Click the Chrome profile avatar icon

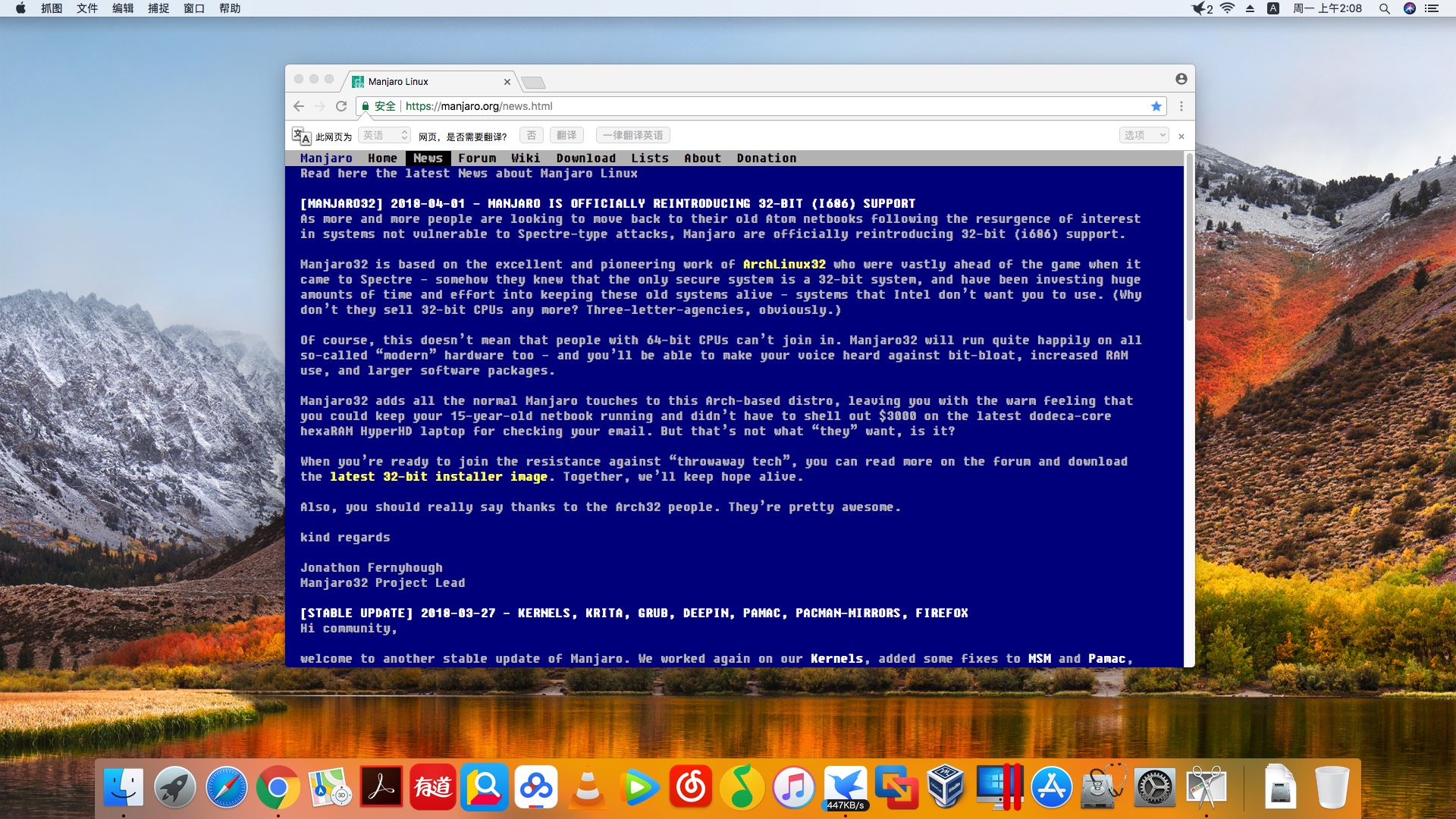1181,79
